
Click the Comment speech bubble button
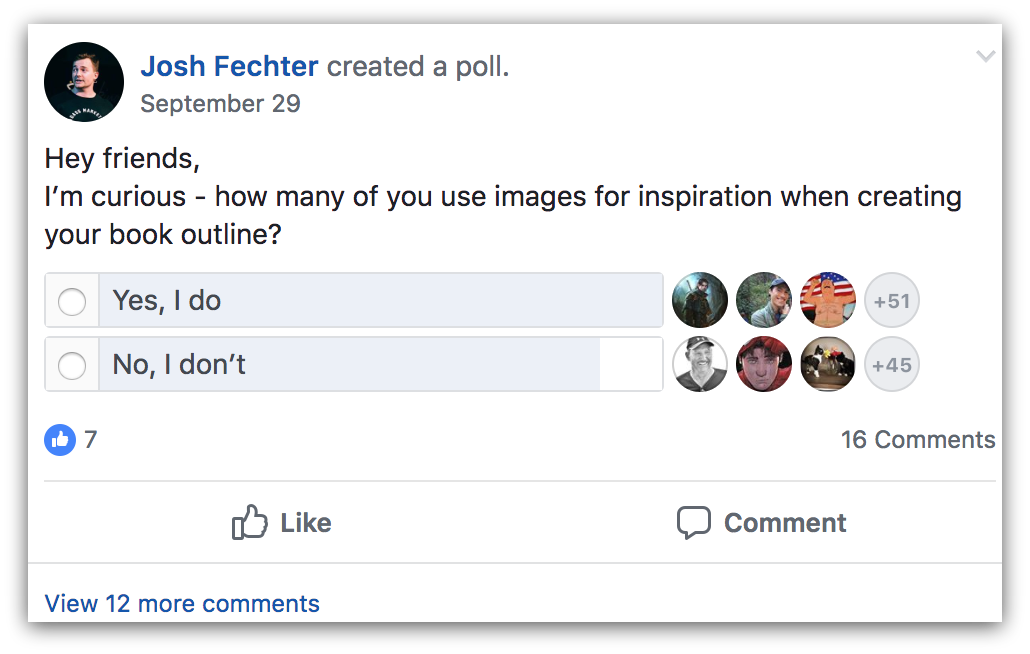(761, 523)
